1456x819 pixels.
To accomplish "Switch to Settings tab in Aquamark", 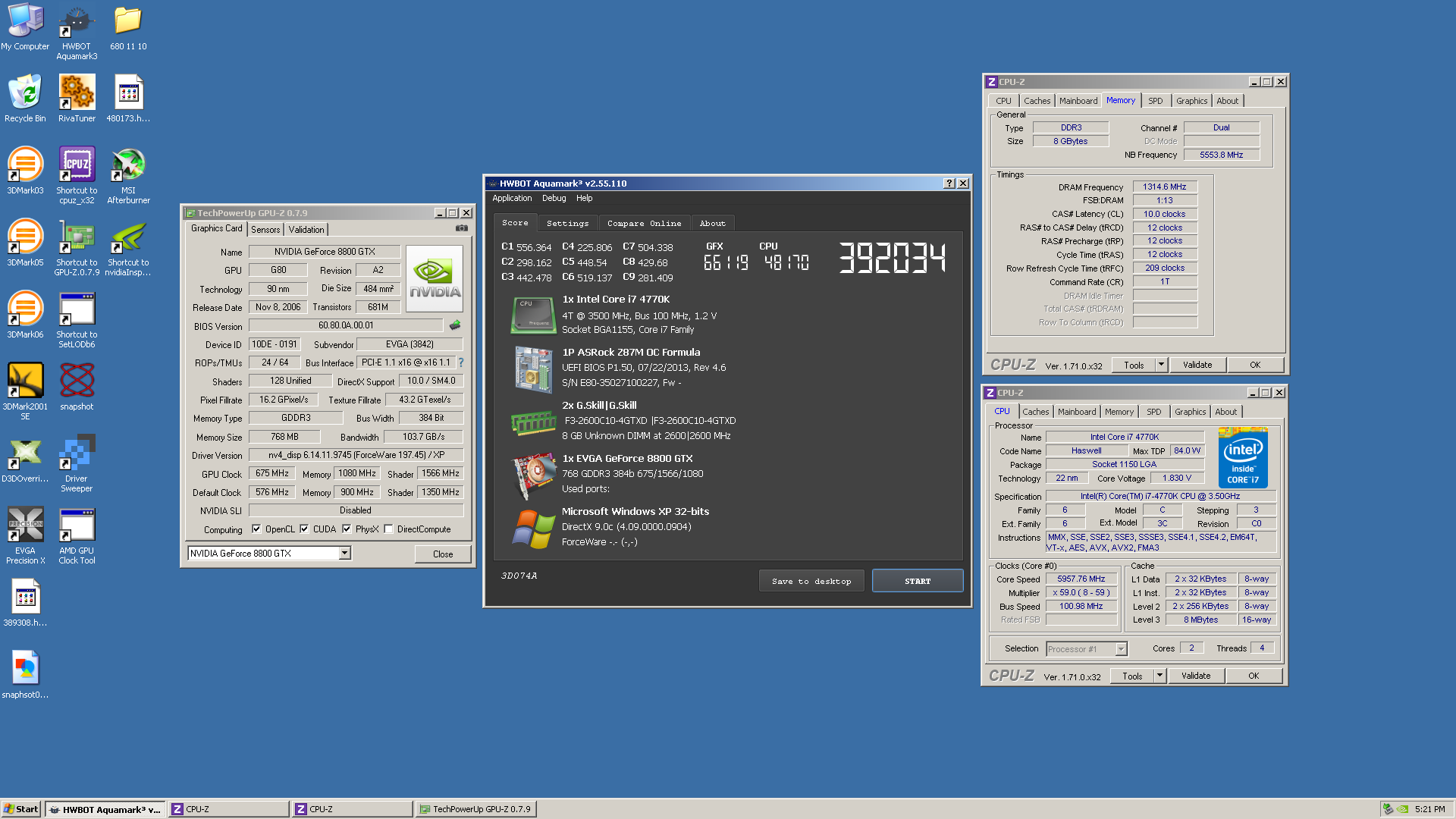I will (x=567, y=224).
